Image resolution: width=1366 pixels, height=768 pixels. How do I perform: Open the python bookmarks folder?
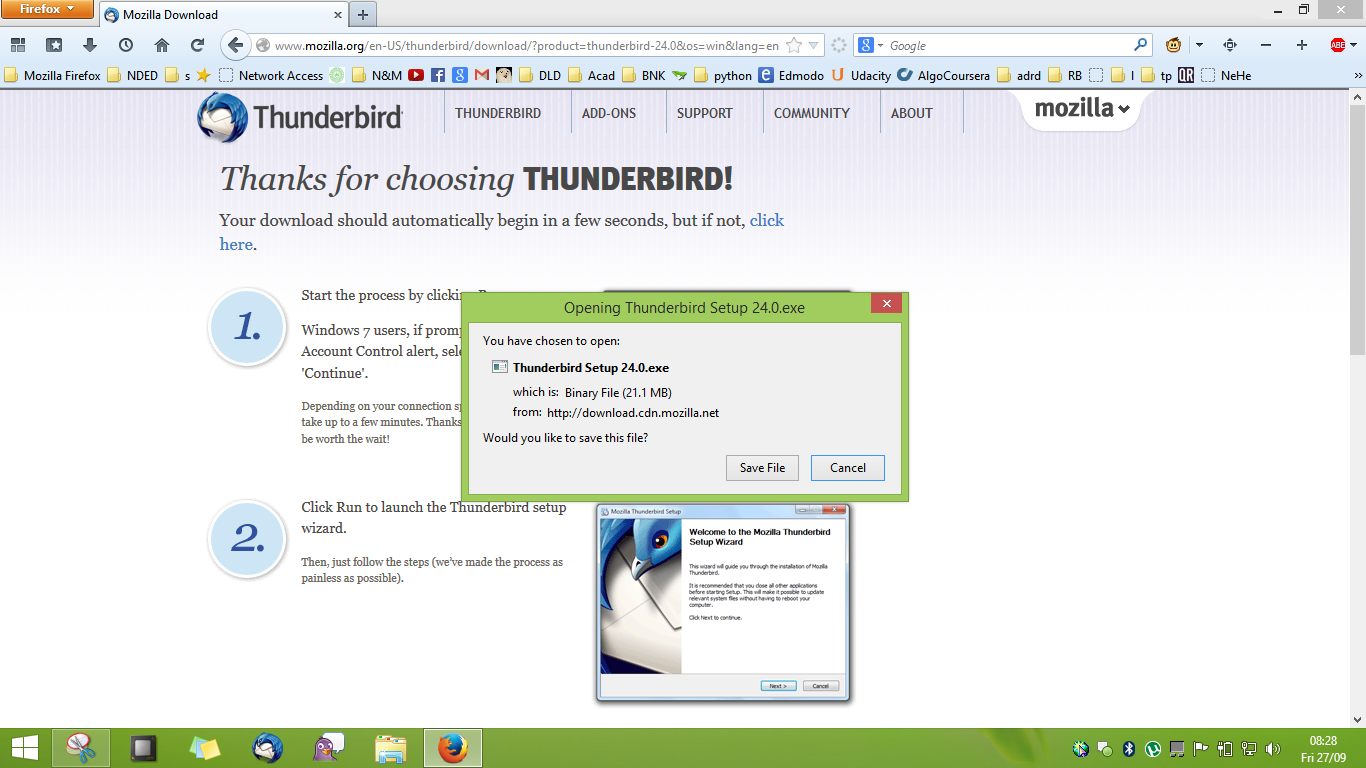coord(722,75)
